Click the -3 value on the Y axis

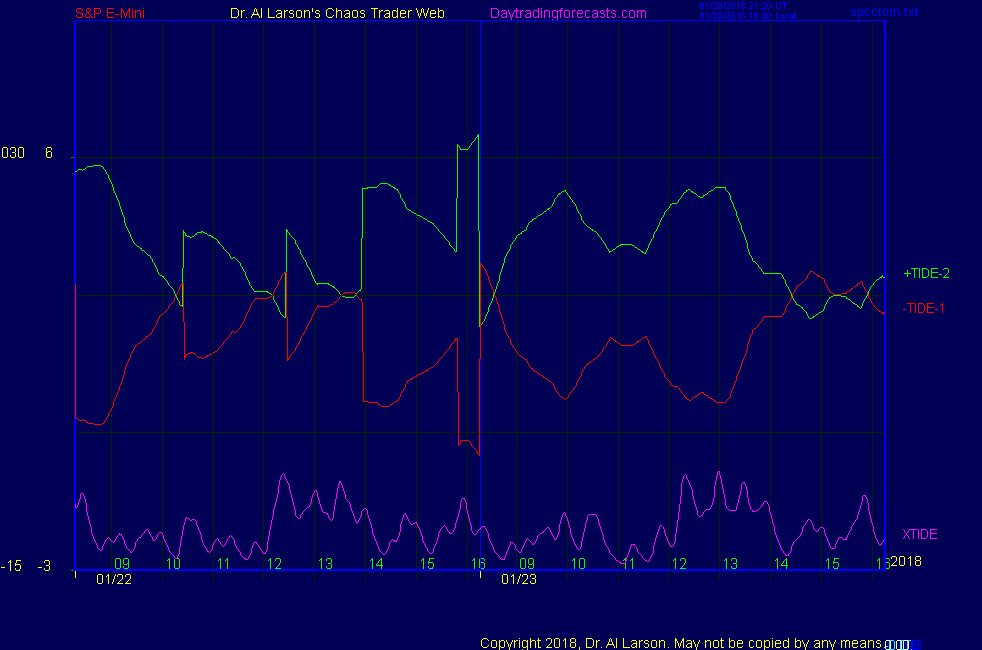point(44,567)
